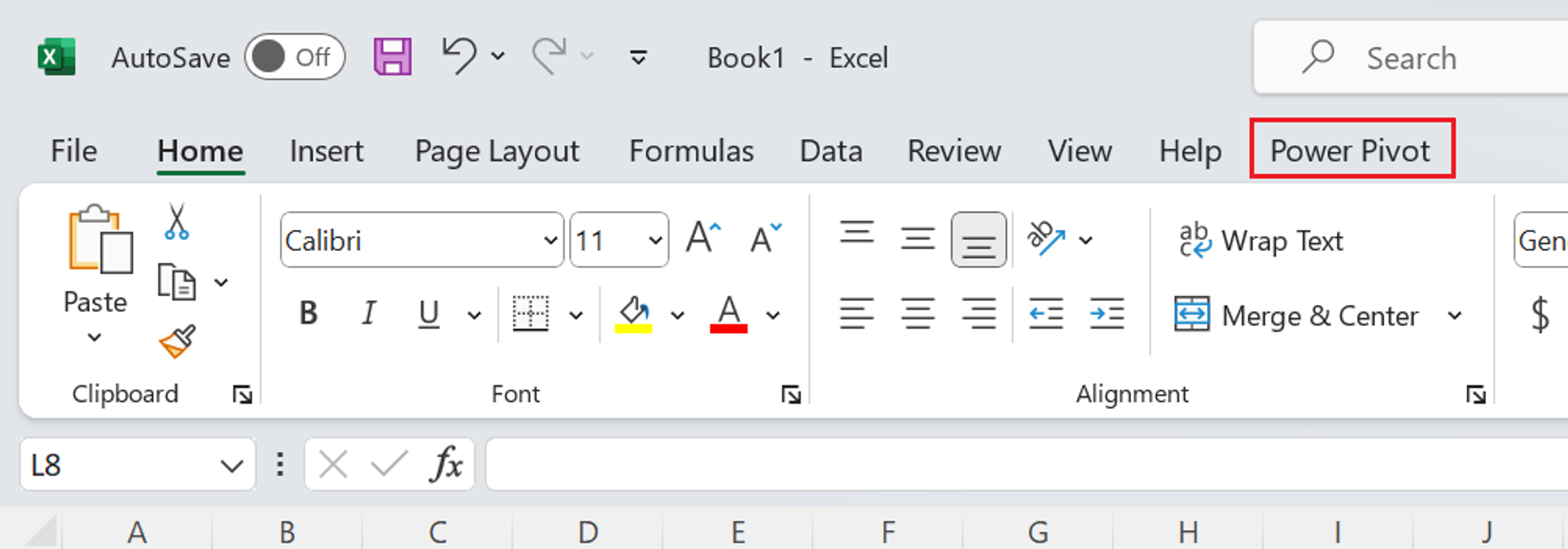Viewport: 1568px width, 549px height.
Task: Click the Excel app logo icon
Action: click(56, 57)
